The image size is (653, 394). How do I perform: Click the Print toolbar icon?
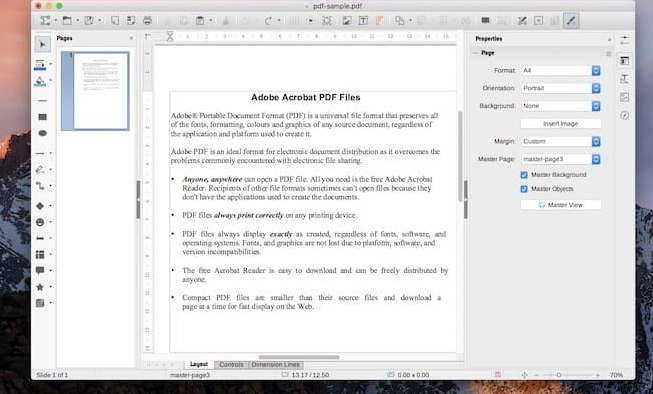pyautogui.click(x=147, y=20)
